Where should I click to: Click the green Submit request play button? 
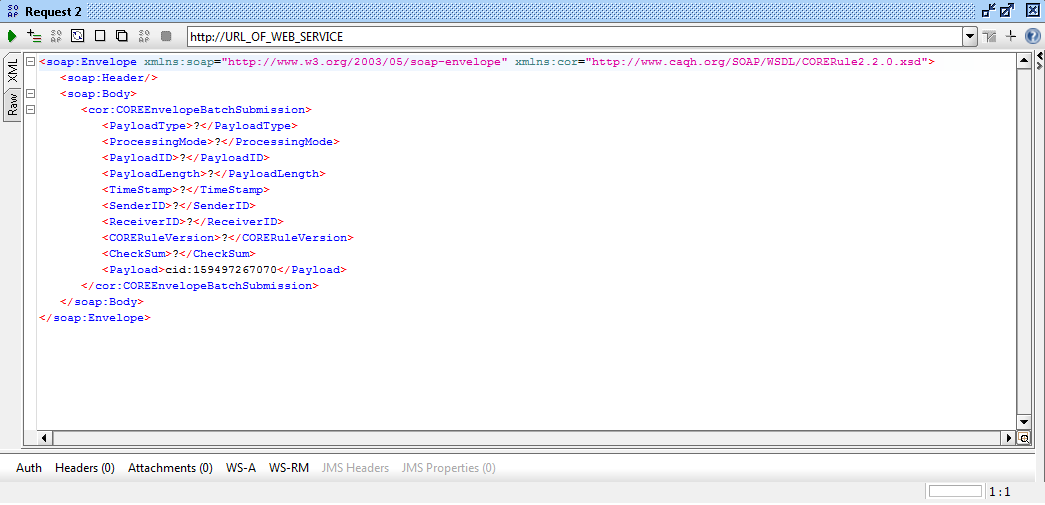(x=12, y=36)
